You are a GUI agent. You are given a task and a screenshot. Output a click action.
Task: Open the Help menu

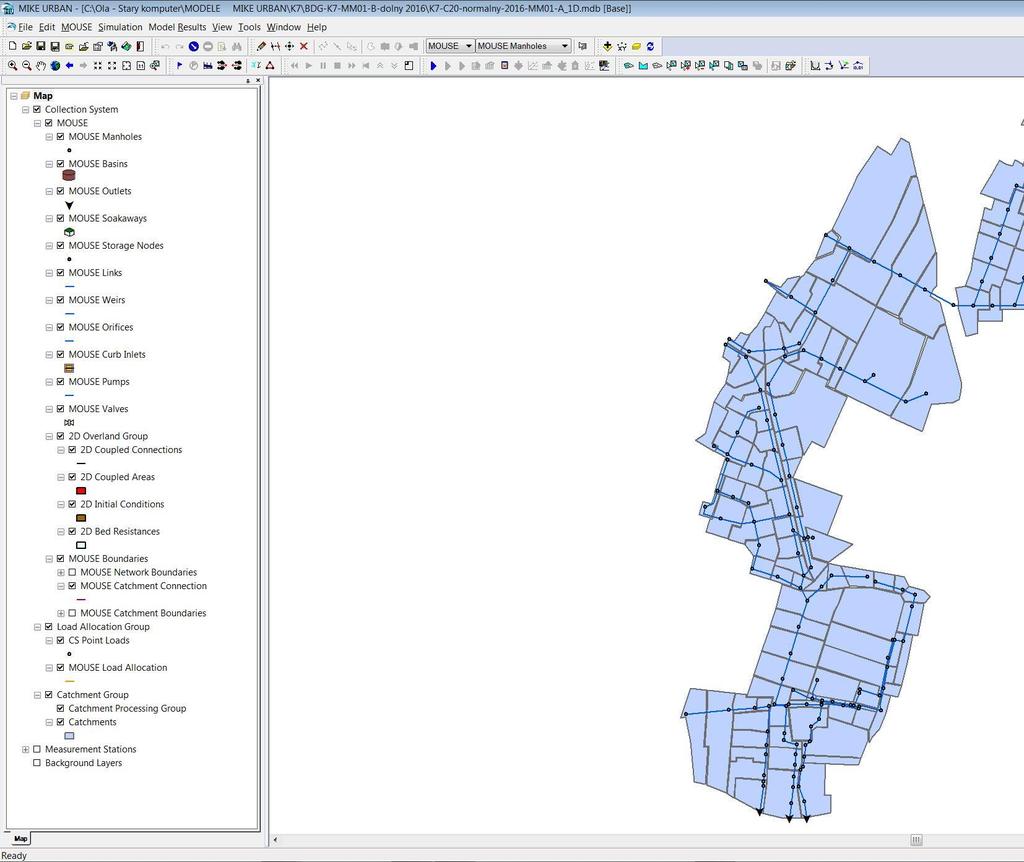coord(317,27)
